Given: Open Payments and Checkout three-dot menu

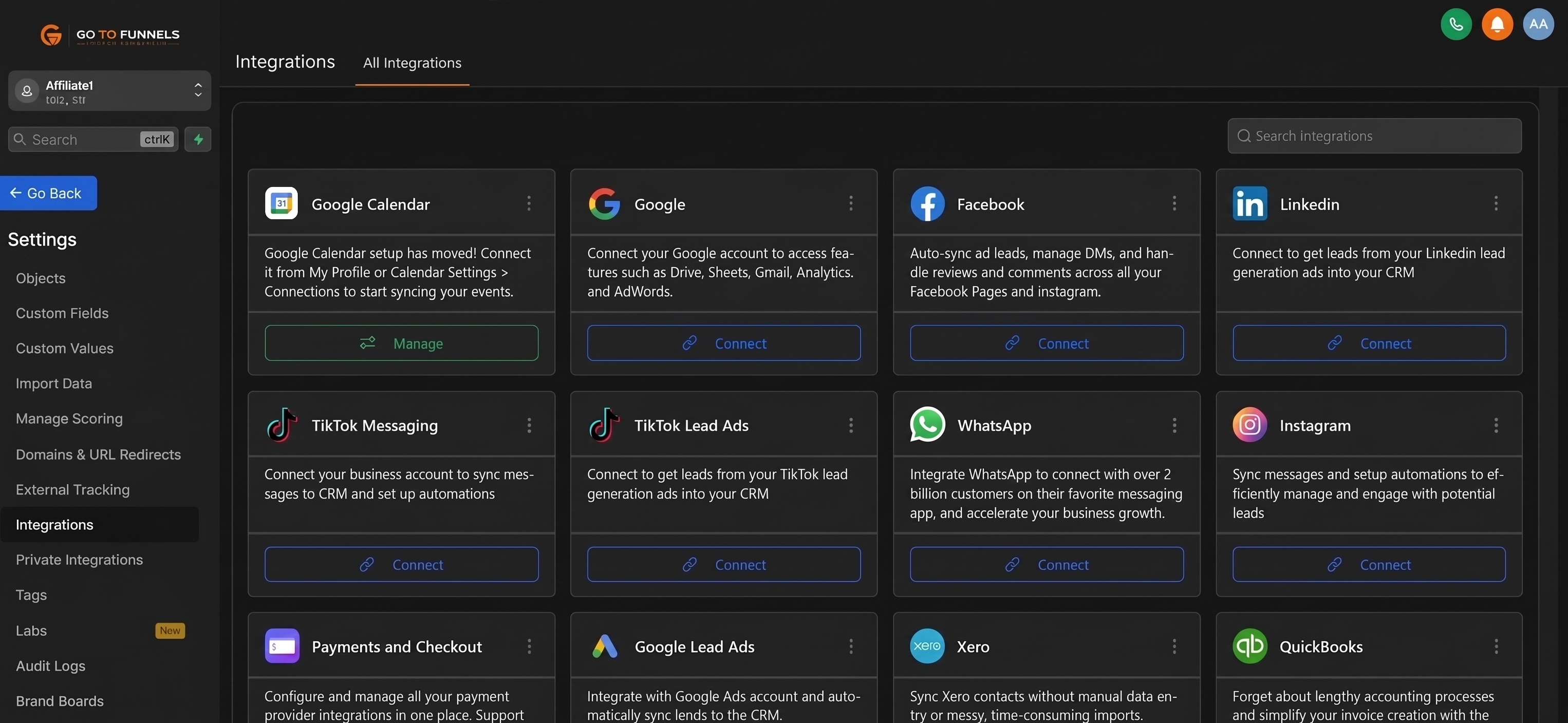Looking at the screenshot, I should (x=528, y=646).
